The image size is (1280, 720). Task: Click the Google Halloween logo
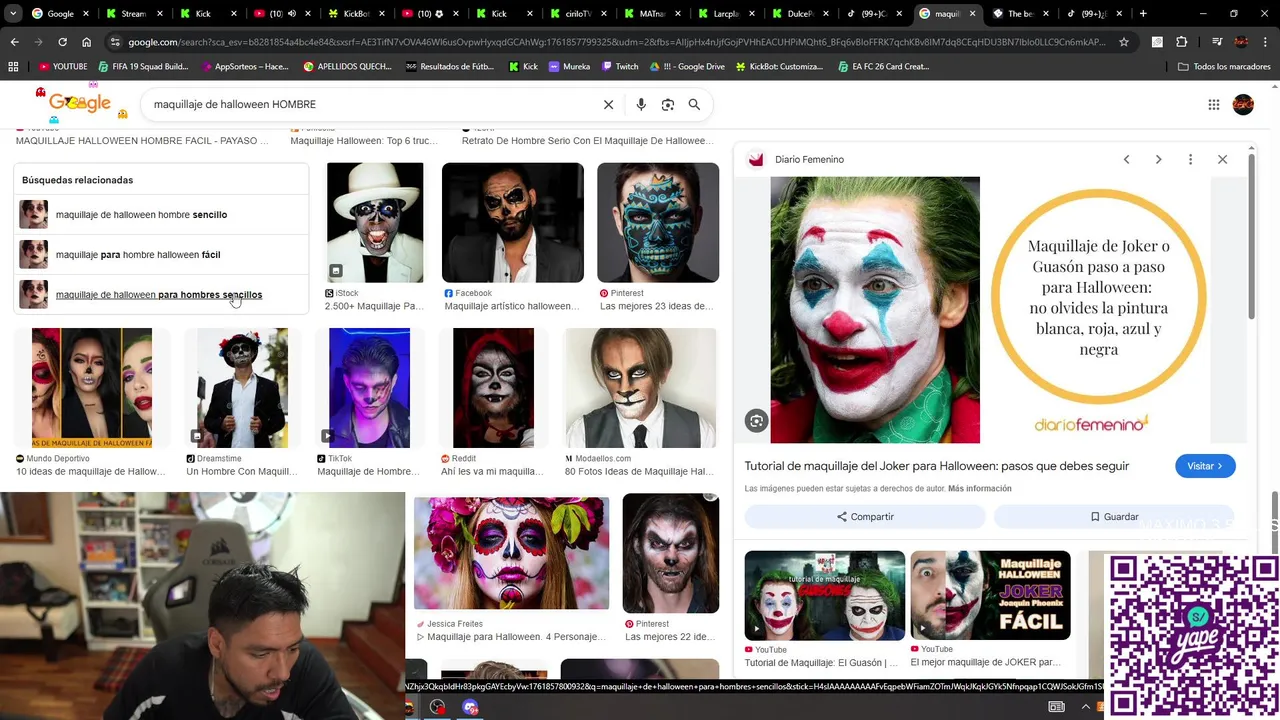pos(80,104)
